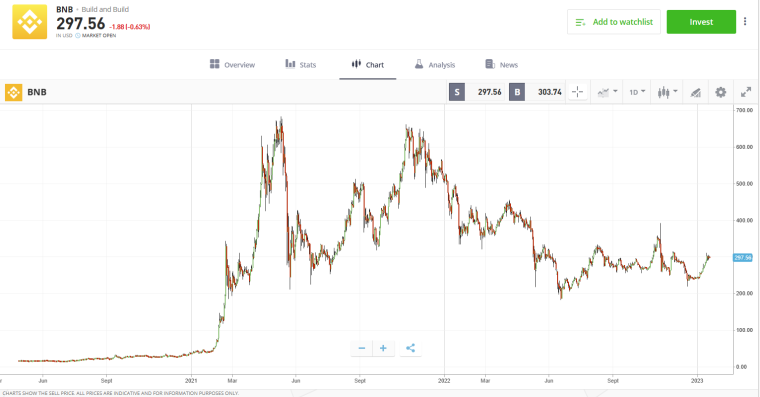
Task: Share the chart via share icon
Action: [411, 348]
